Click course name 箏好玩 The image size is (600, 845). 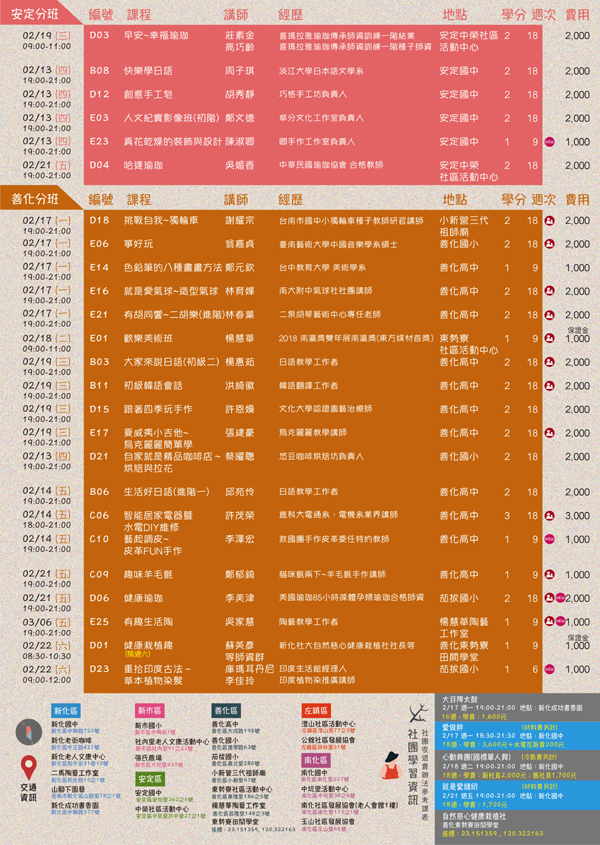[138, 244]
